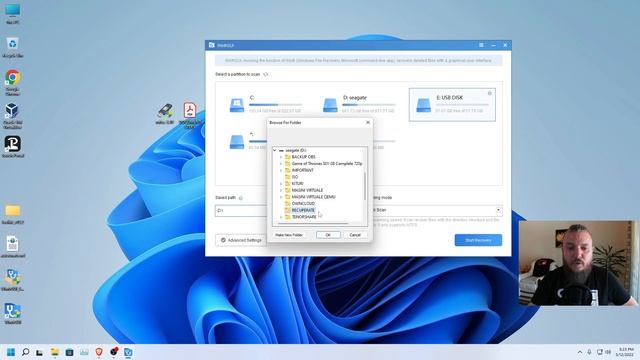The height and width of the screenshot is (360, 640).
Task: Collapse the seagate (D:) tree node
Action: pos(275,150)
